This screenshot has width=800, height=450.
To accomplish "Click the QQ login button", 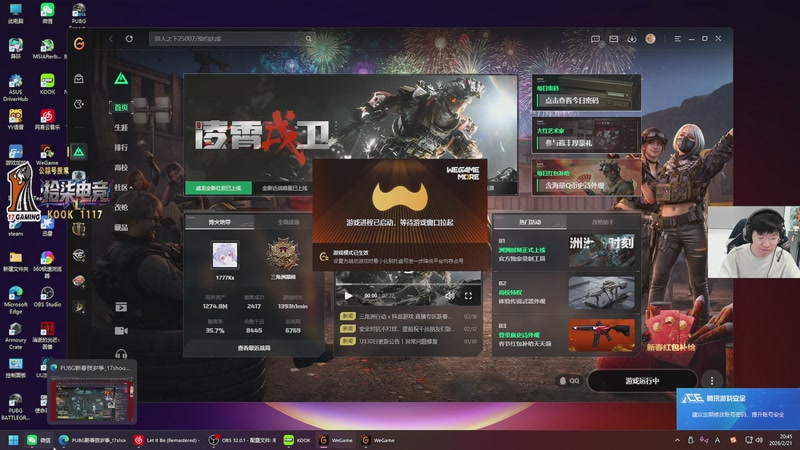I will tap(569, 381).
